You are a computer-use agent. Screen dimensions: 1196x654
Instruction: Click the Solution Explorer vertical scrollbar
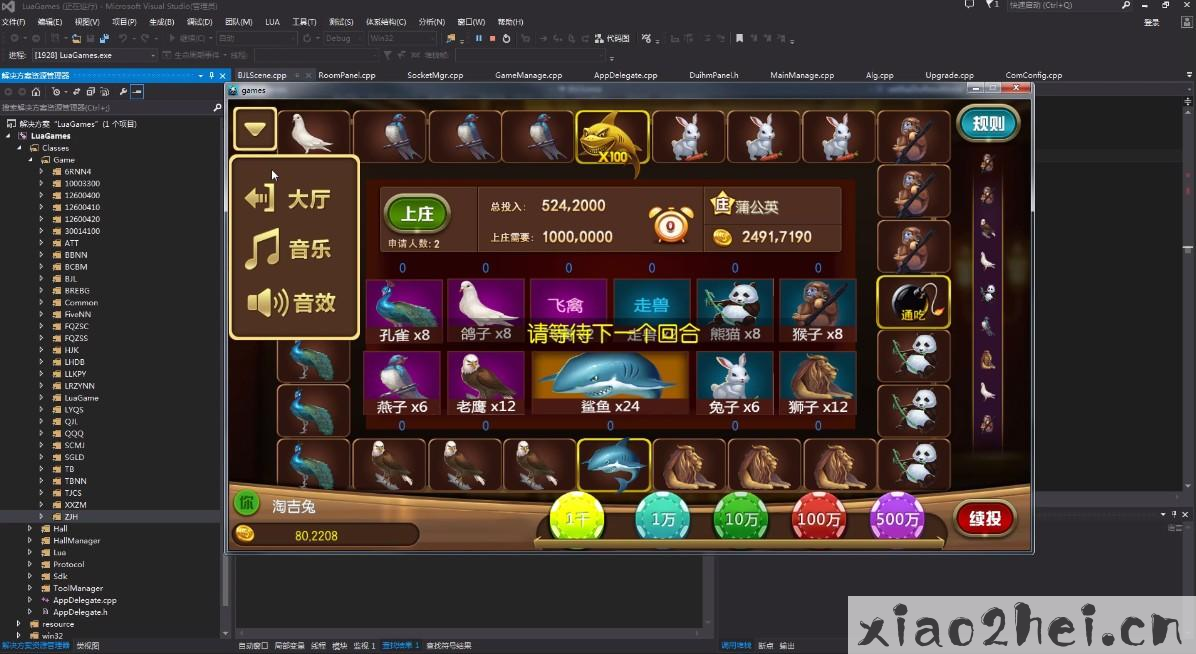coord(224,374)
